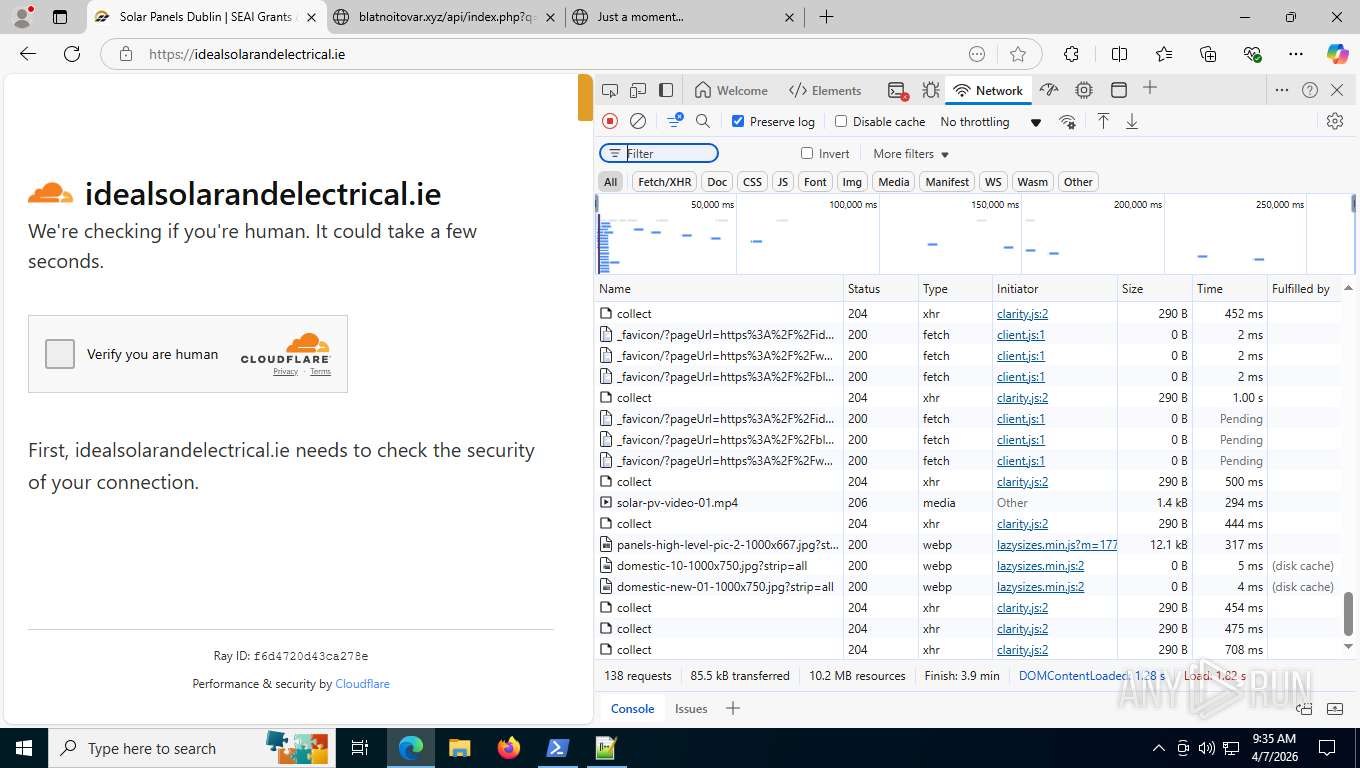Uncheck the Preserve log checkbox

pyautogui.click(x=738, y=121)
